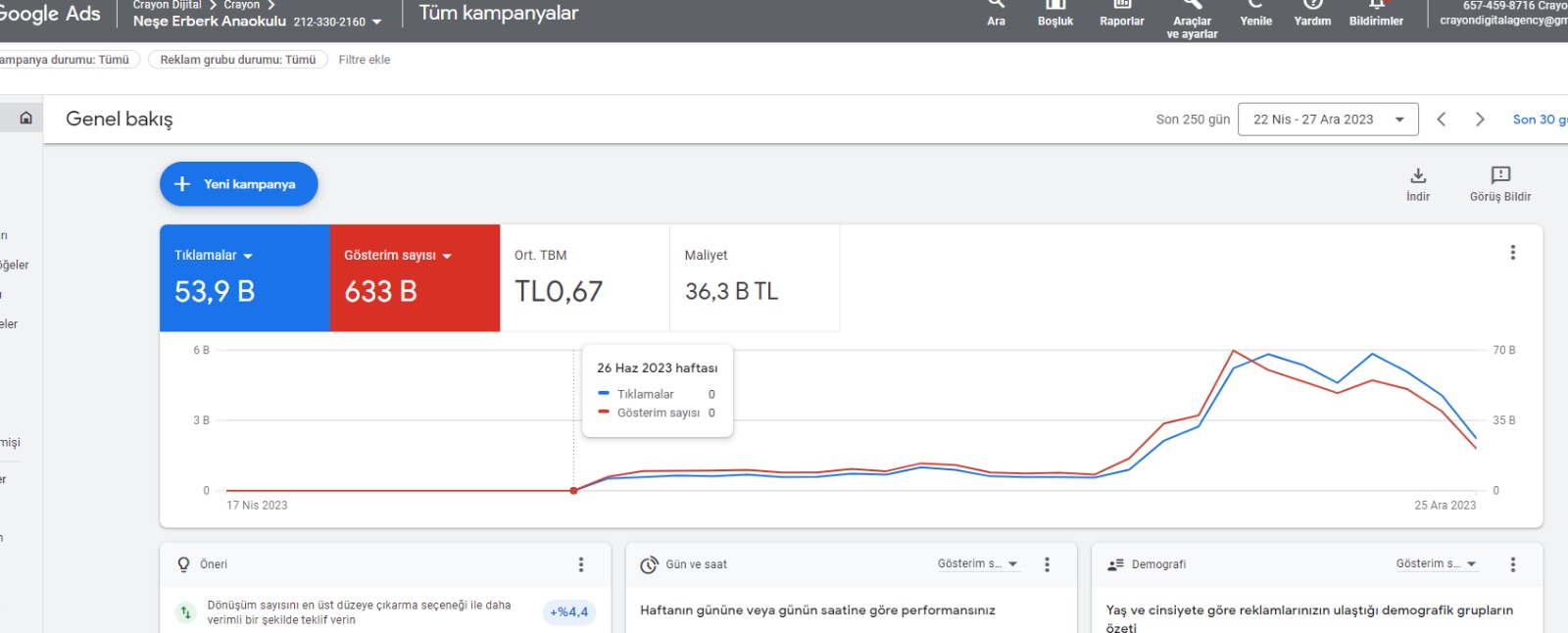Viewport: 1568px width, 633px height.
Task: Open the Öneri card three-dot menu
Action: click(581, 564)
